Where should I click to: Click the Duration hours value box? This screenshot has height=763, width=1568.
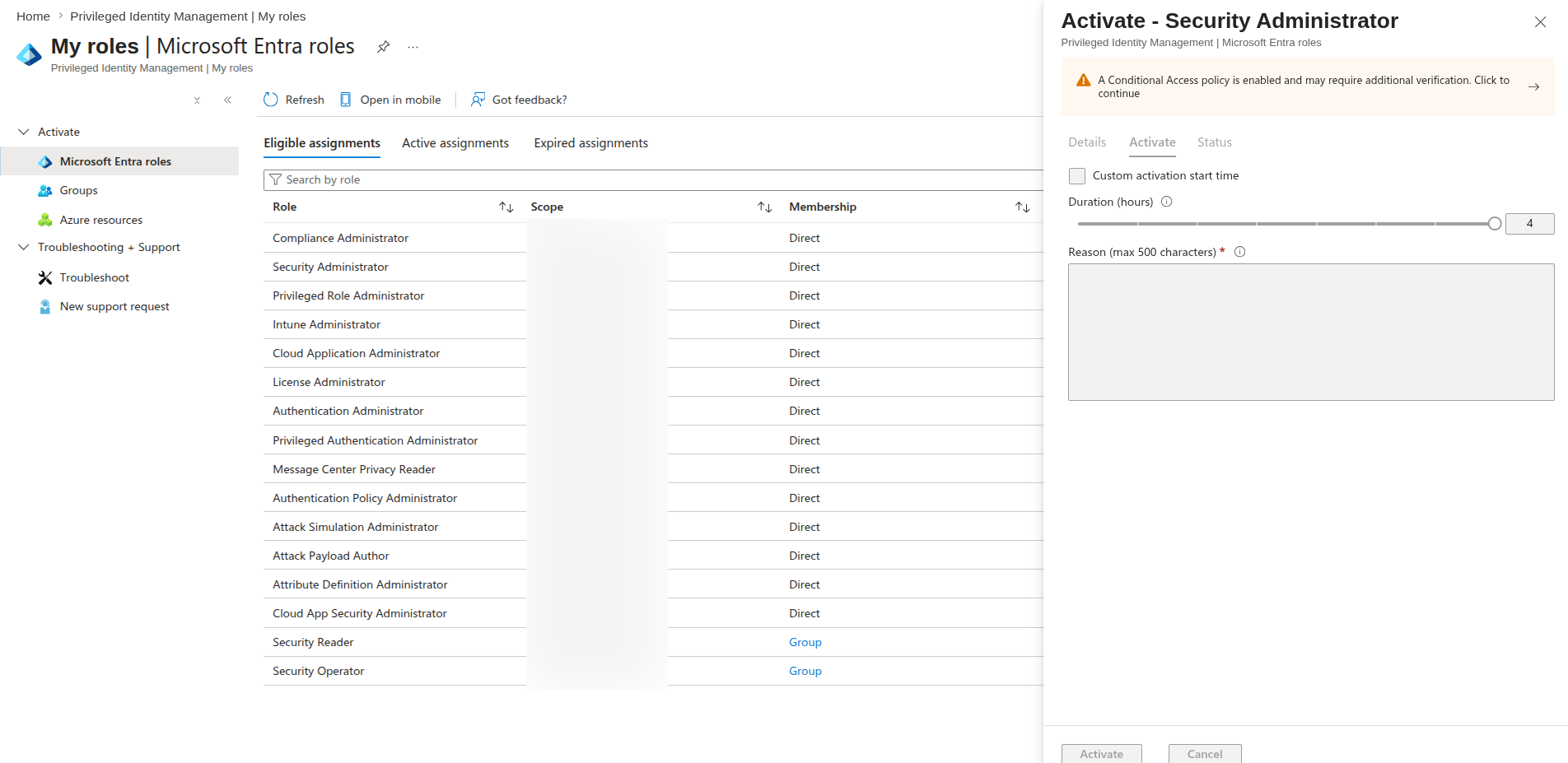tap(1529, 224)
